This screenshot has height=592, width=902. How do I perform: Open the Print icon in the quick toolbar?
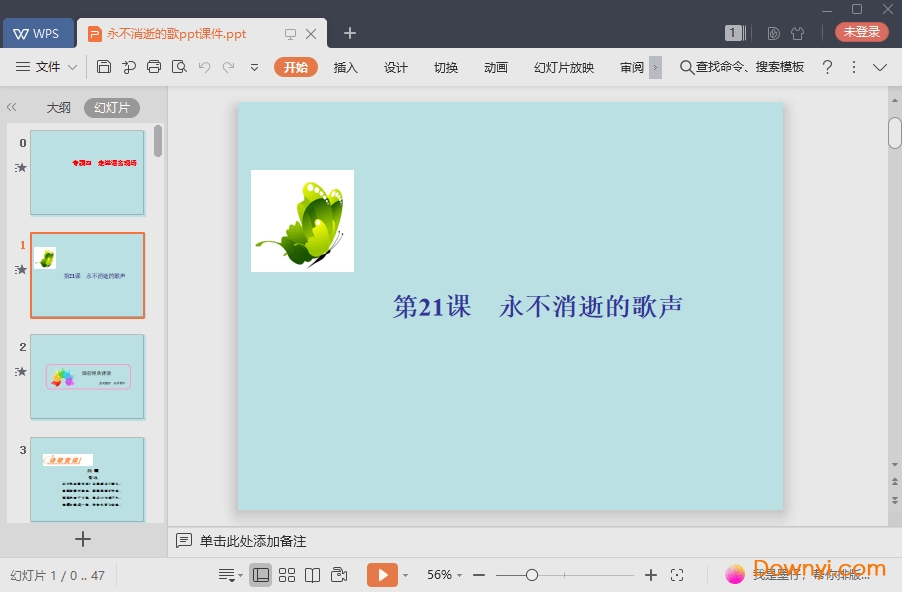point(154,67)
